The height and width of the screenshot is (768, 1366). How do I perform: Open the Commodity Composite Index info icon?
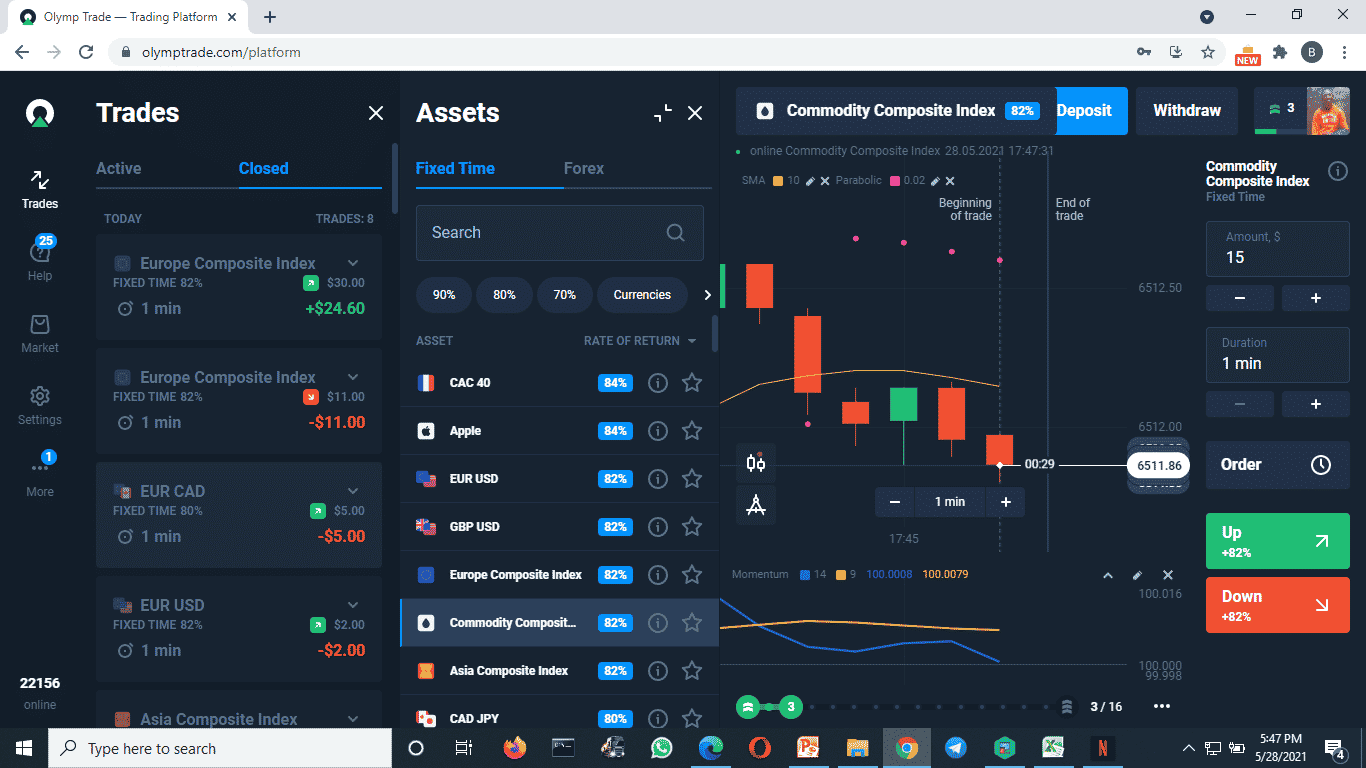tap(1337, 171)
